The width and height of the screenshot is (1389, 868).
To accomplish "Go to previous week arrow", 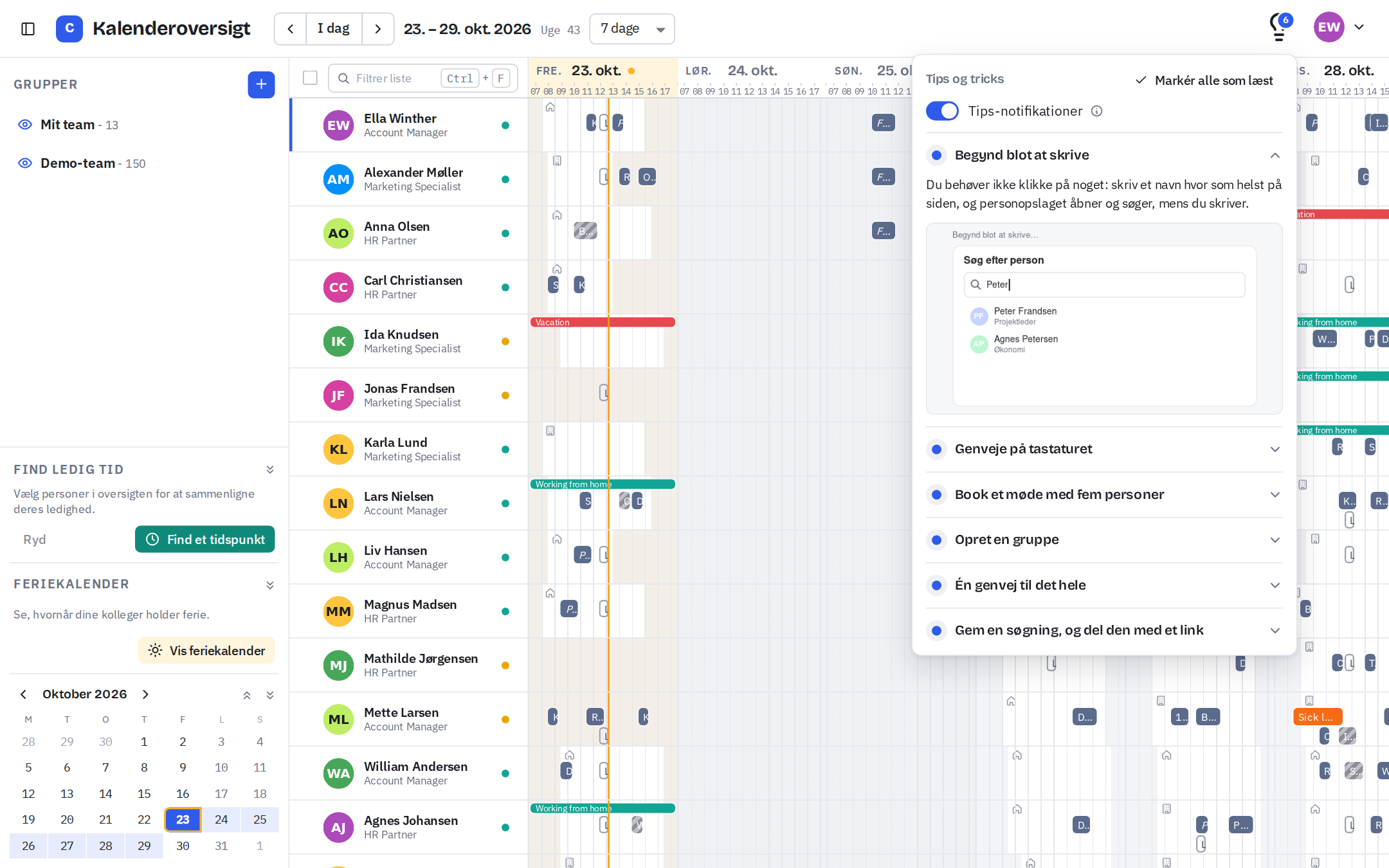I will (291, 29).
